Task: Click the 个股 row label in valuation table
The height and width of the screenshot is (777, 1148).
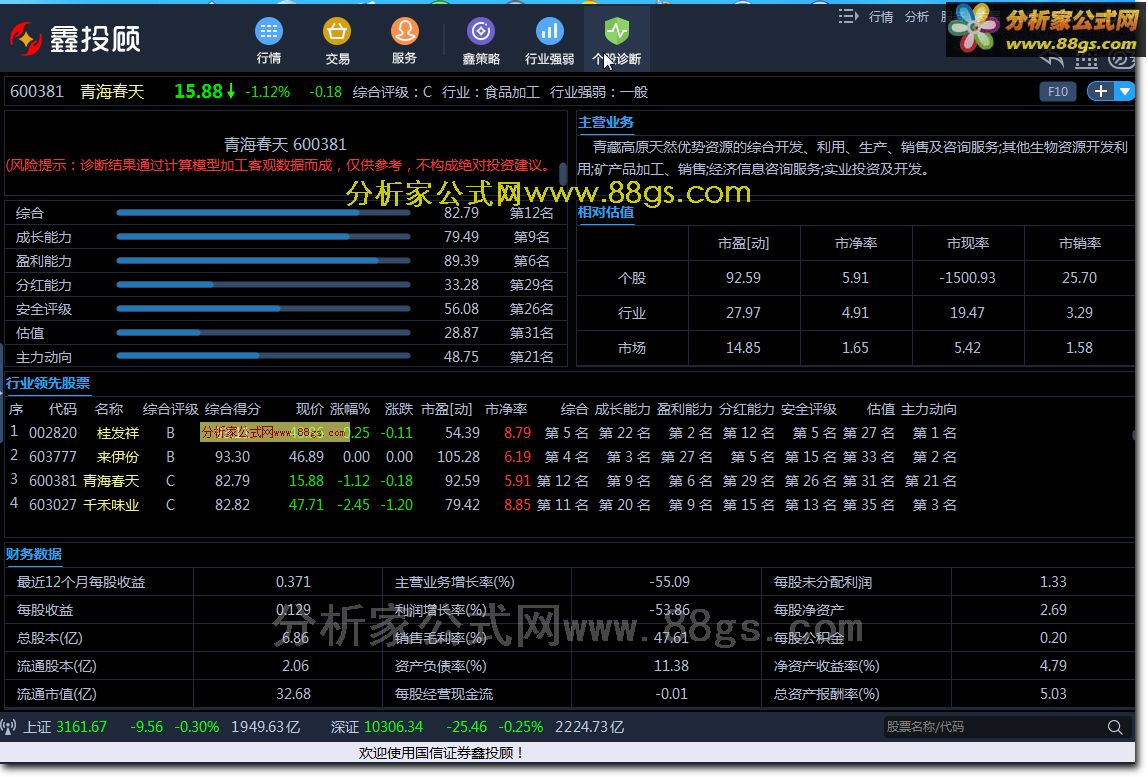Action: tap(632, 278)
